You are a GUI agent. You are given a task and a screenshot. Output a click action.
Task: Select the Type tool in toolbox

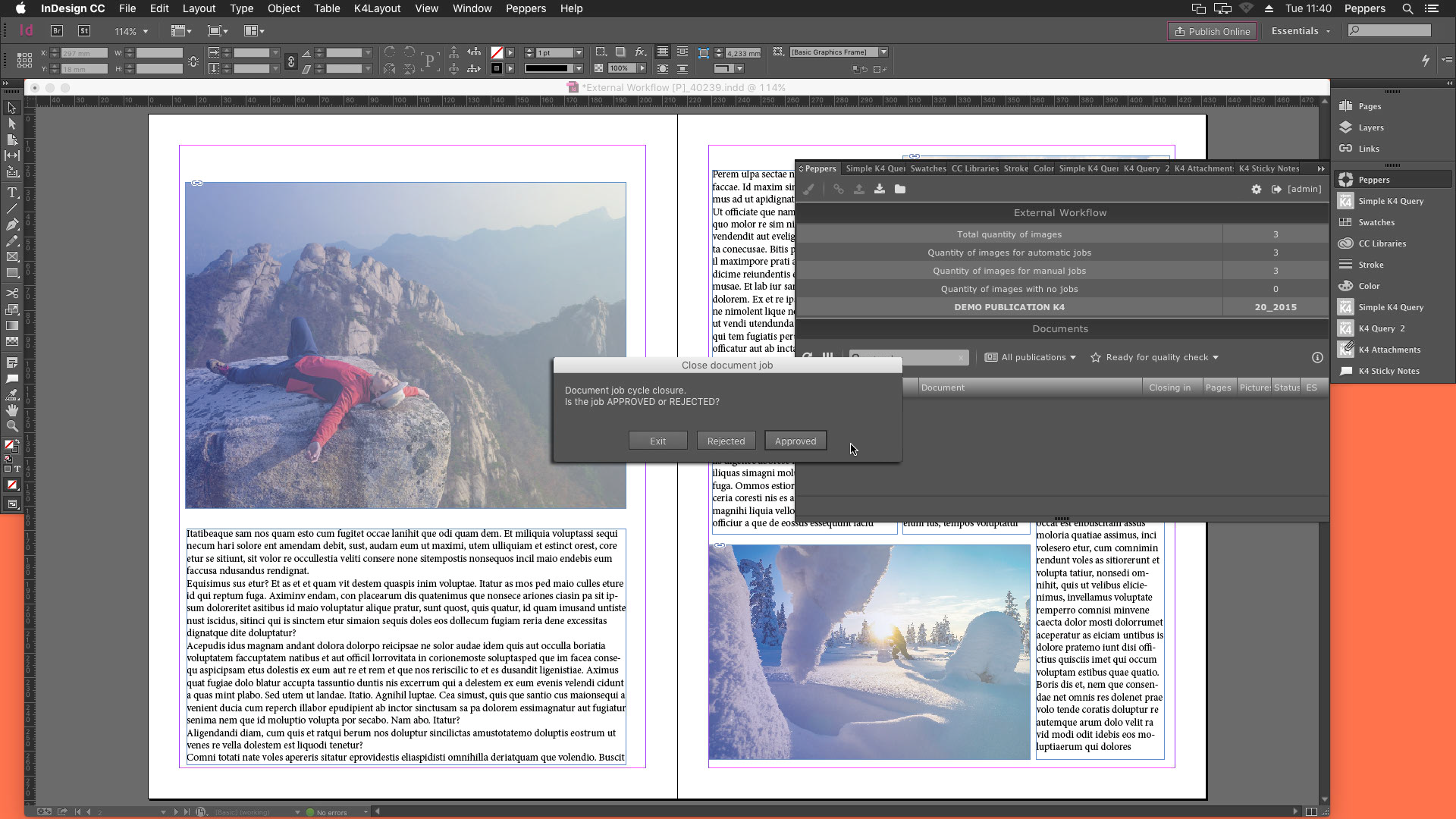coord(12,193)
